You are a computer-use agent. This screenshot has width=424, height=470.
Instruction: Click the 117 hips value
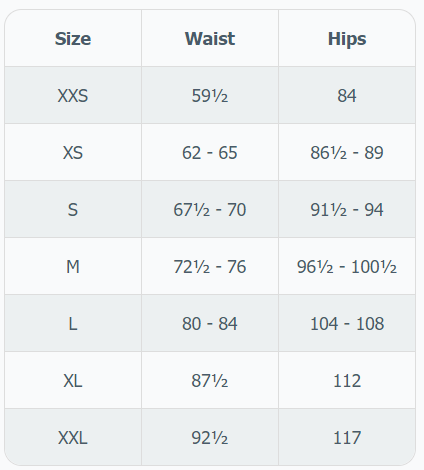click(347, 438)
